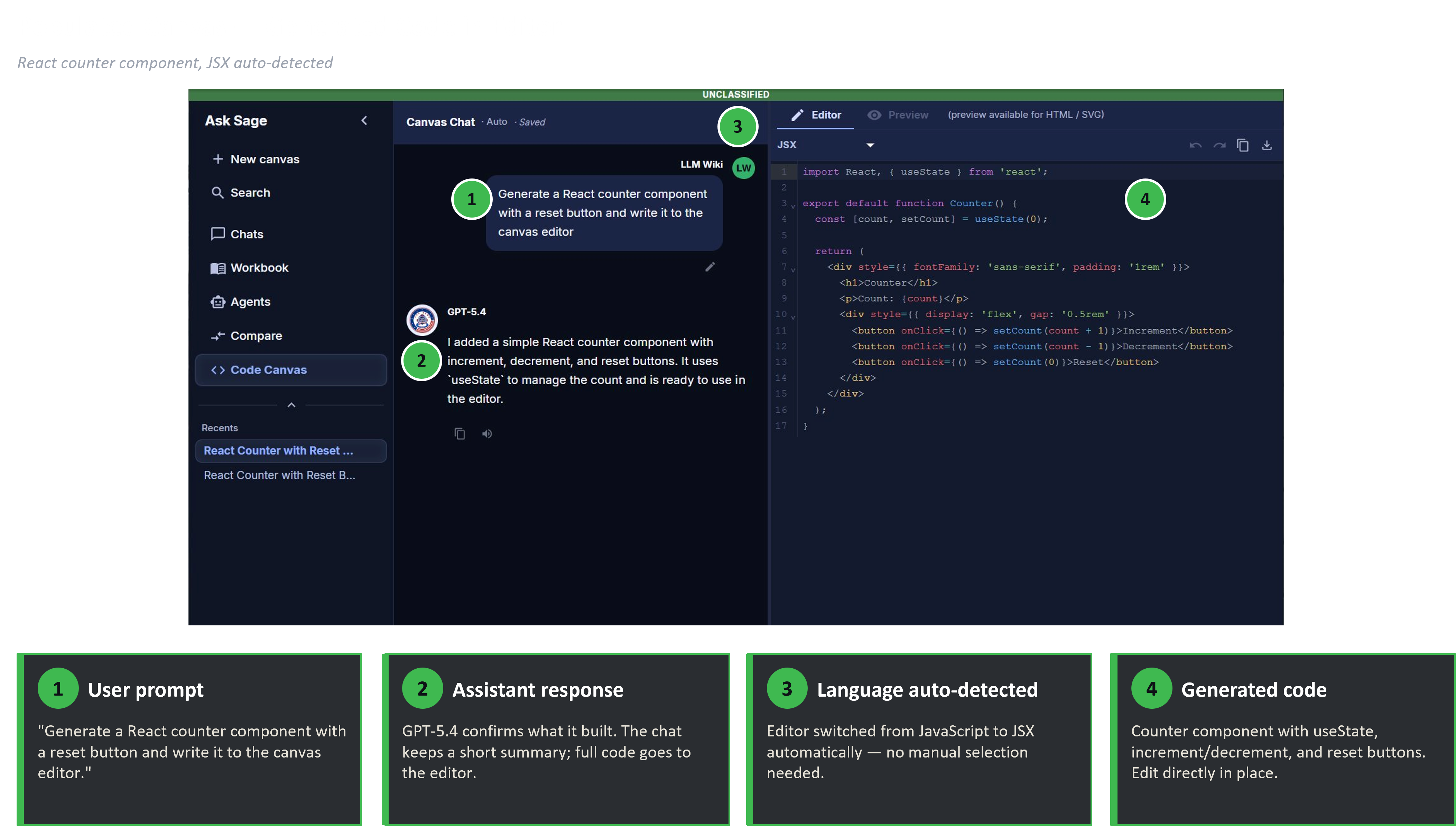The image size is (1456, 826).
Task: Click the plus icon for New canvas
Action: click(218, 159)
